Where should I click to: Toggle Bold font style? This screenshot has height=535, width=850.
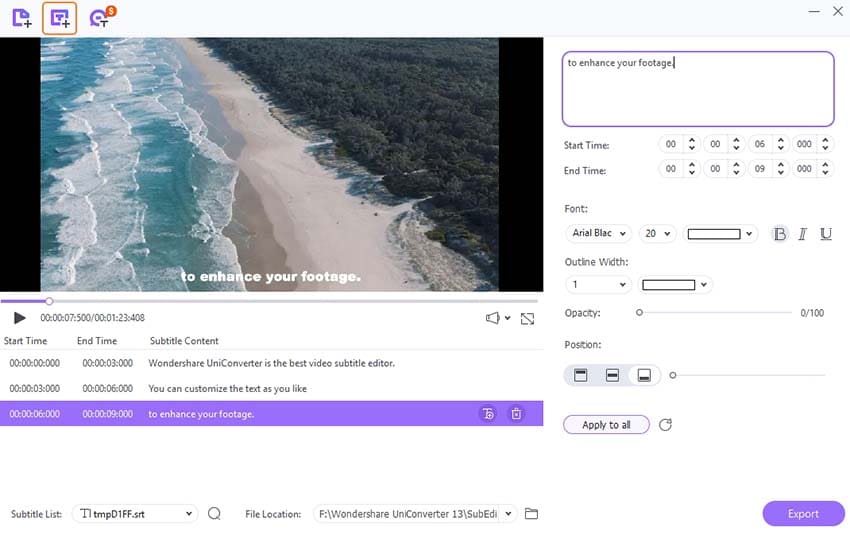pos(780,234)
